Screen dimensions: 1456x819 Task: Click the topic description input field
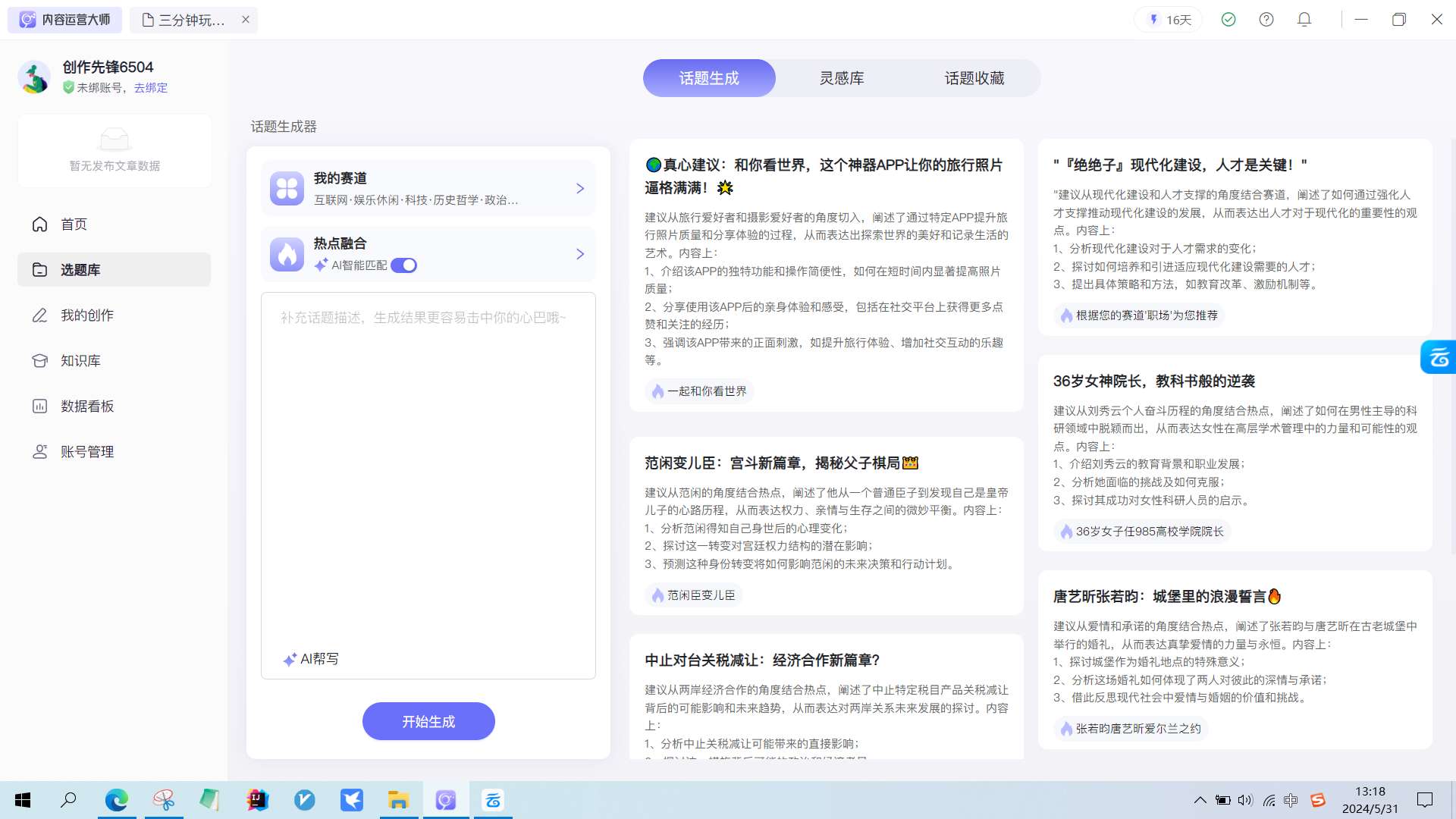(x=428, y=455)
